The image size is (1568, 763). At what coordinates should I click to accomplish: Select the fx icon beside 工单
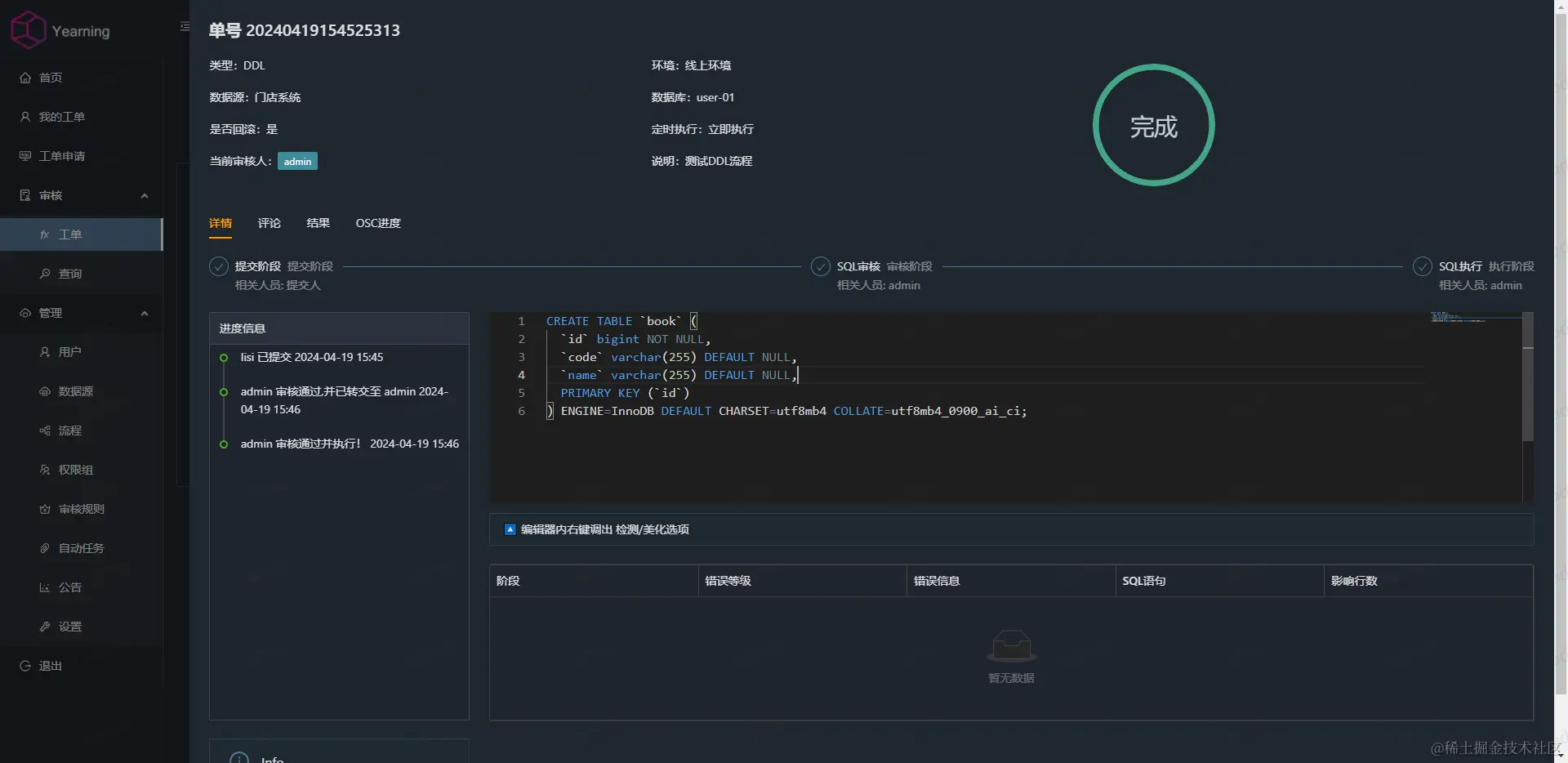45,234
